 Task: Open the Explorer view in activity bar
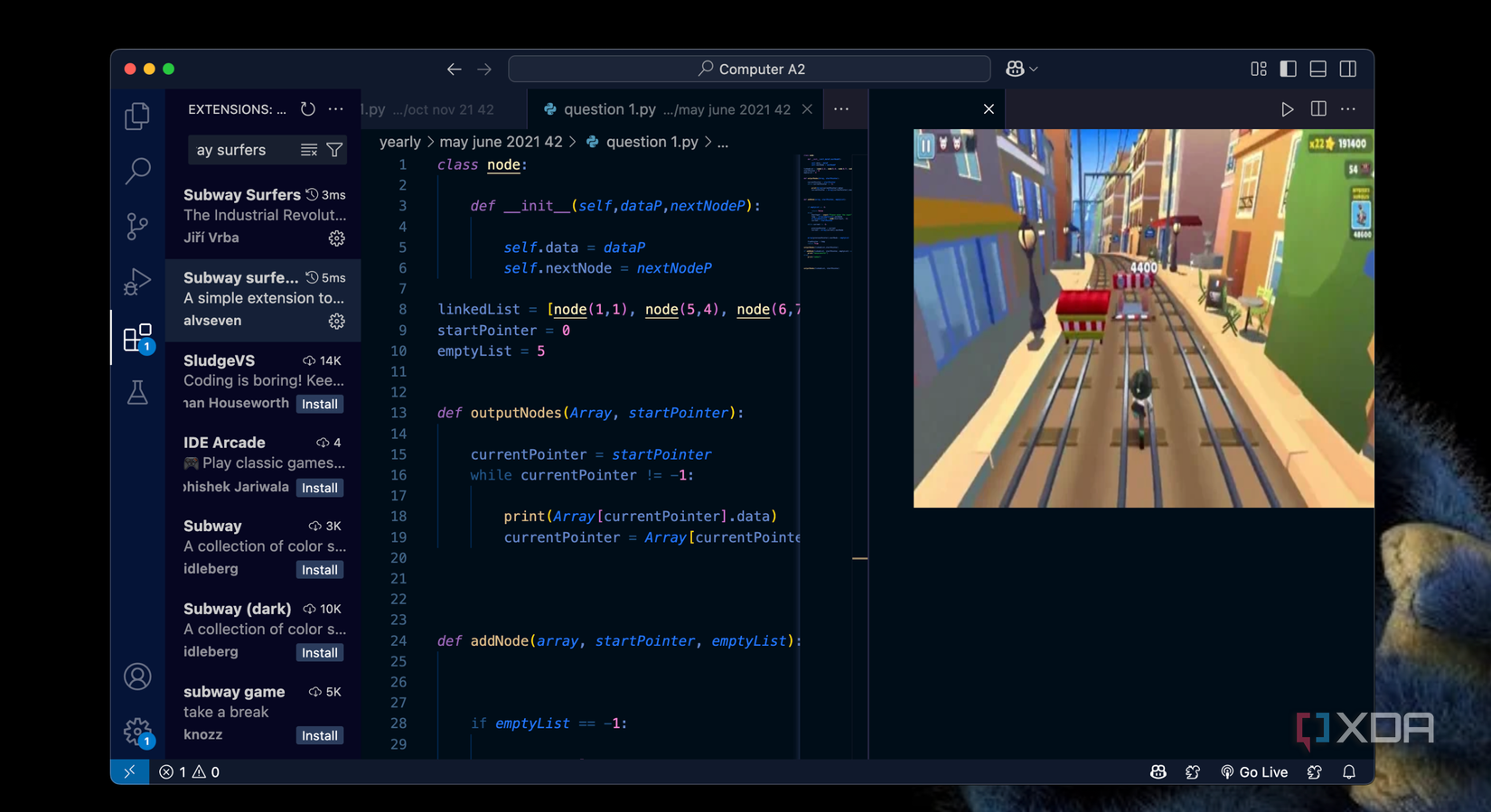[x=137, y=116]
